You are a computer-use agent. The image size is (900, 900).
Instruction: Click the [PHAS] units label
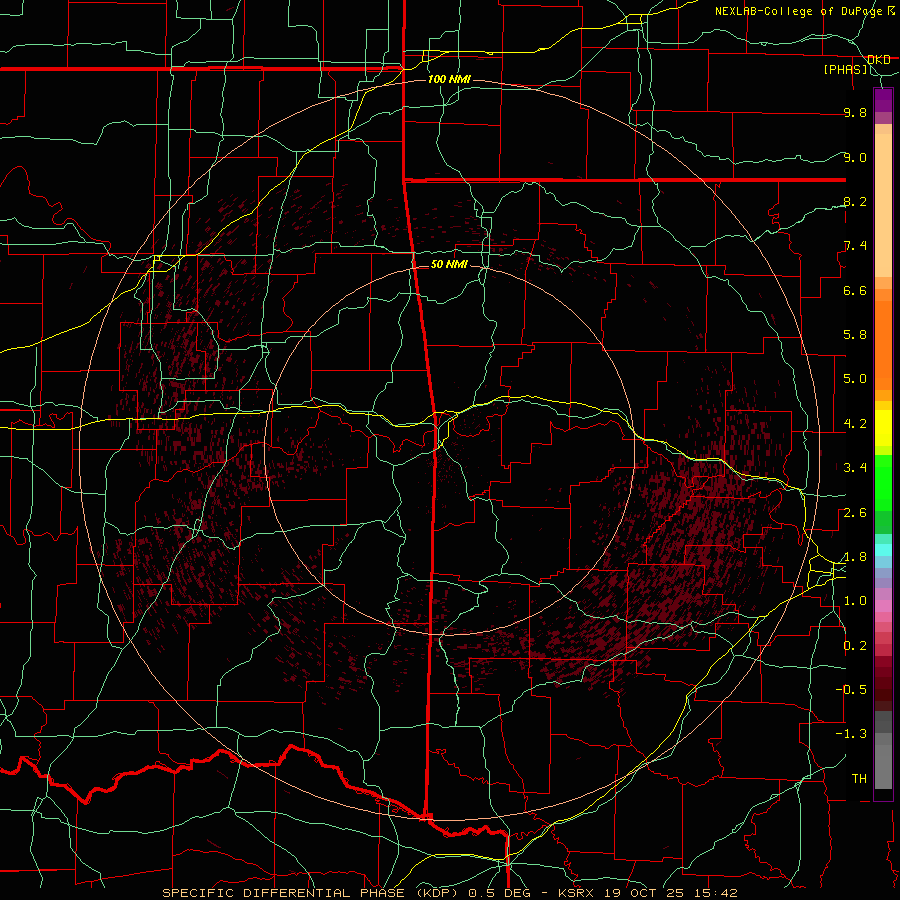click(845, 70)
